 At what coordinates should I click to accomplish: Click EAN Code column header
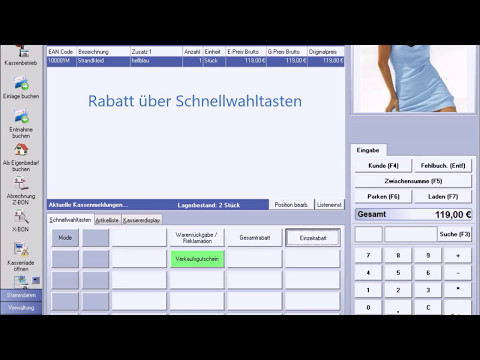[x=61, y=52]
